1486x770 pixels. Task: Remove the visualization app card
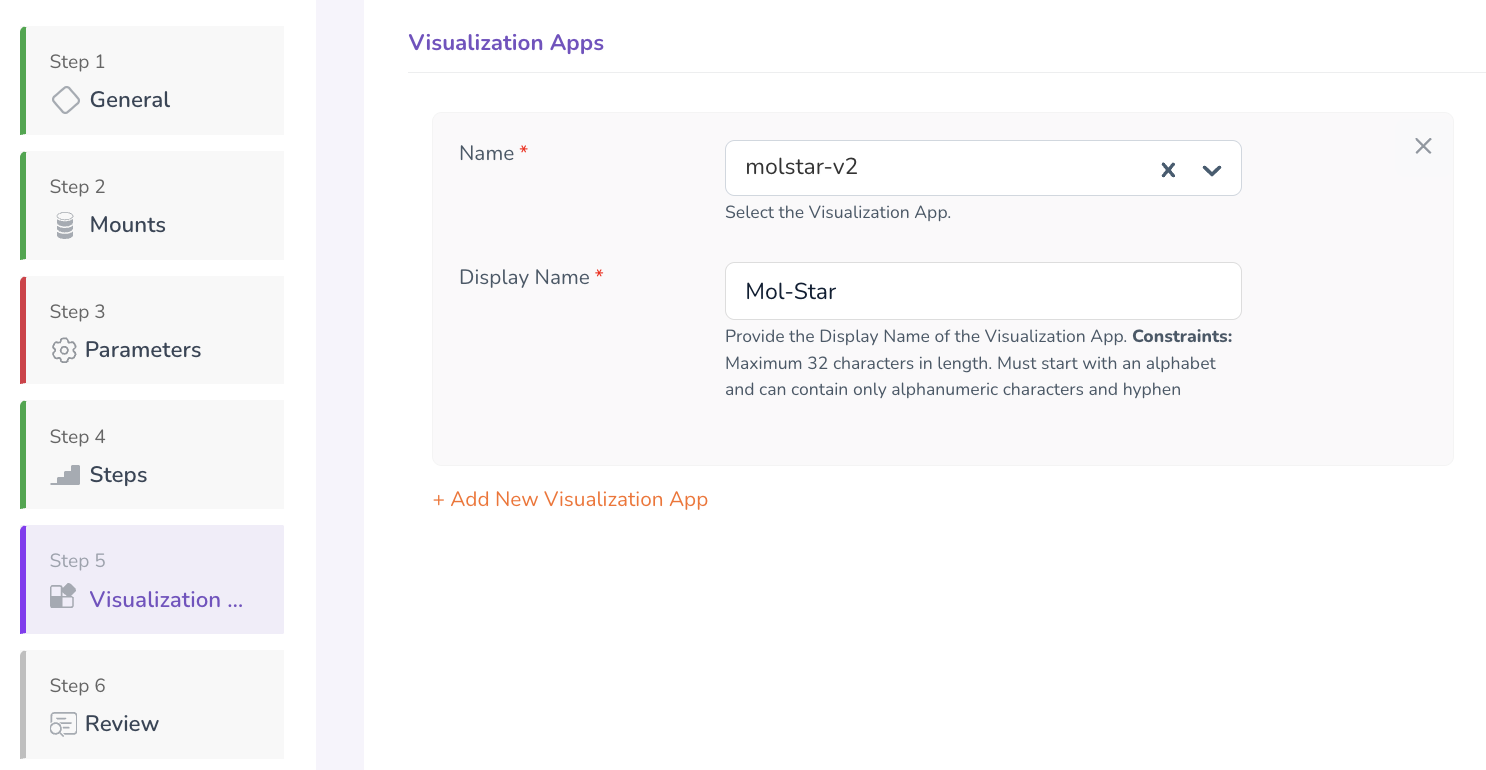pyautogui.click(x=1423, y=146)
